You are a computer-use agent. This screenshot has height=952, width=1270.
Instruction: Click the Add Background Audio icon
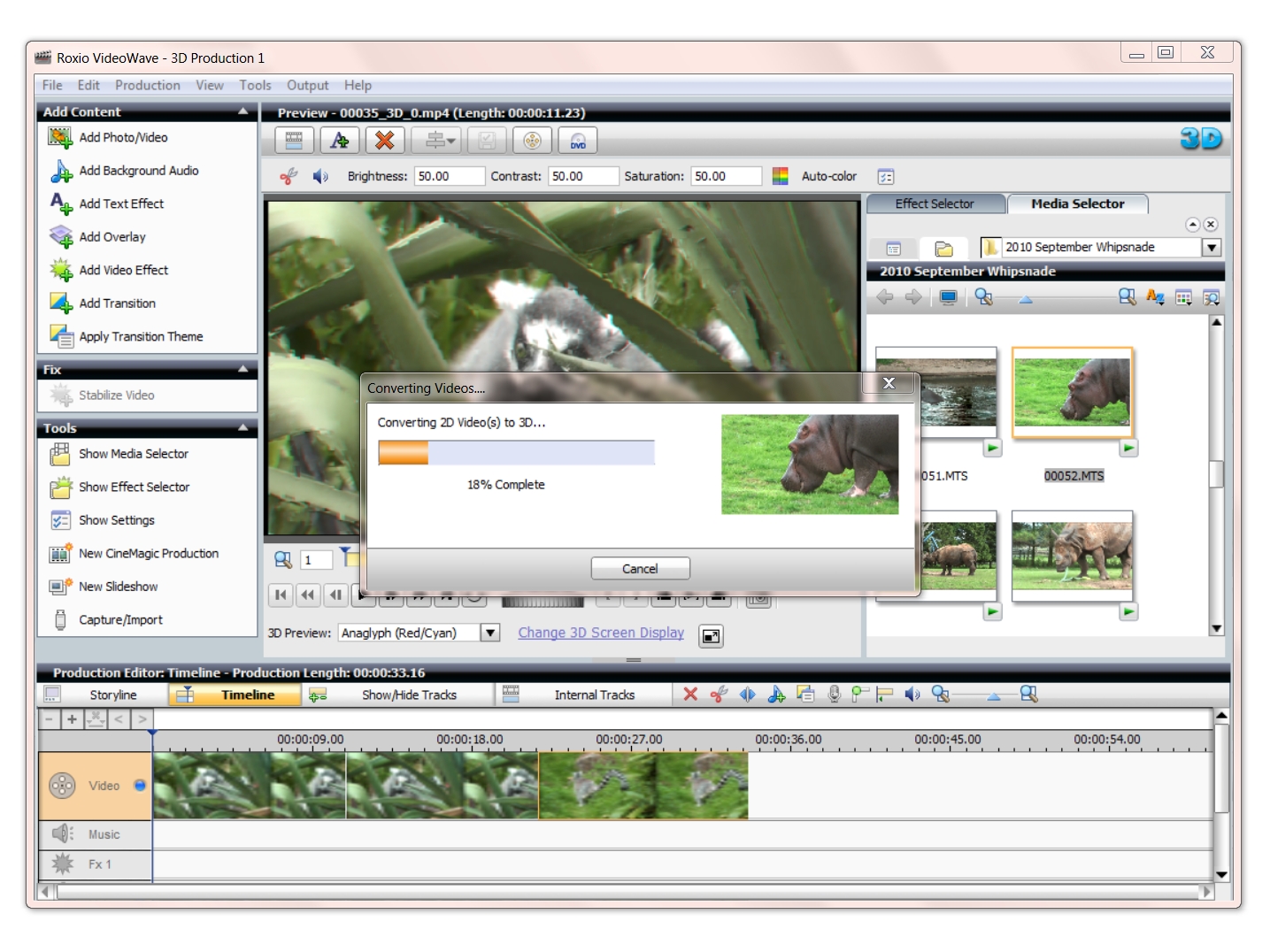[x=60, y=171]
